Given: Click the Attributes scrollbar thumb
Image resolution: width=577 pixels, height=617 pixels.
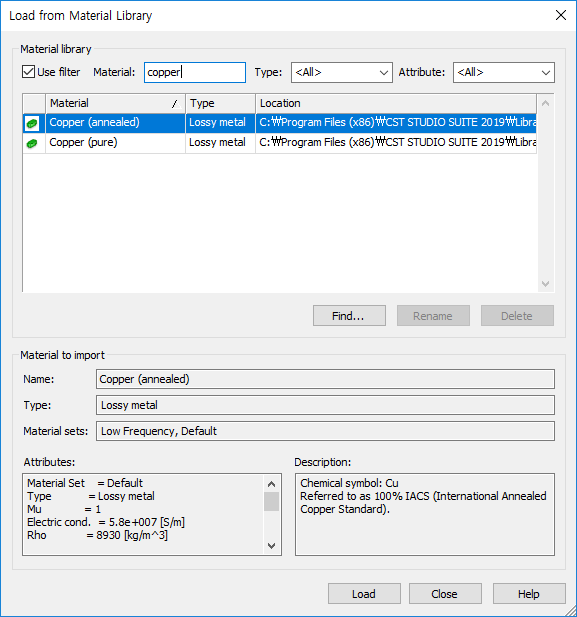Looking at the screenshot, I should (x=272, y=501).
